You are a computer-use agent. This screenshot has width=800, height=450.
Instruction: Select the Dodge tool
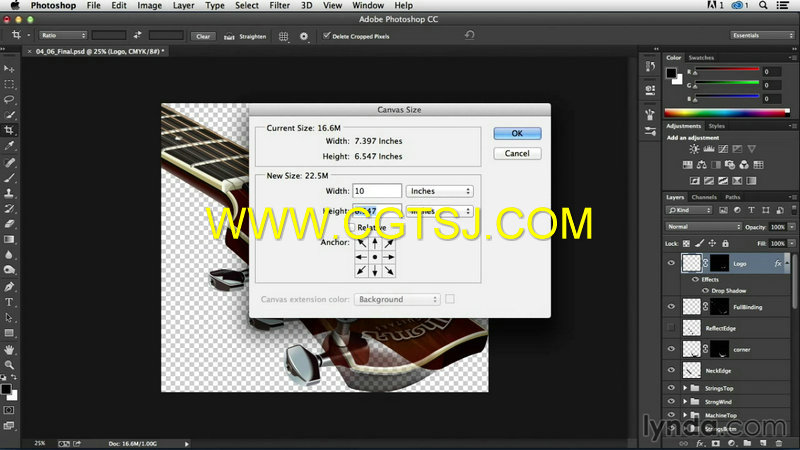tap(9, 270)
